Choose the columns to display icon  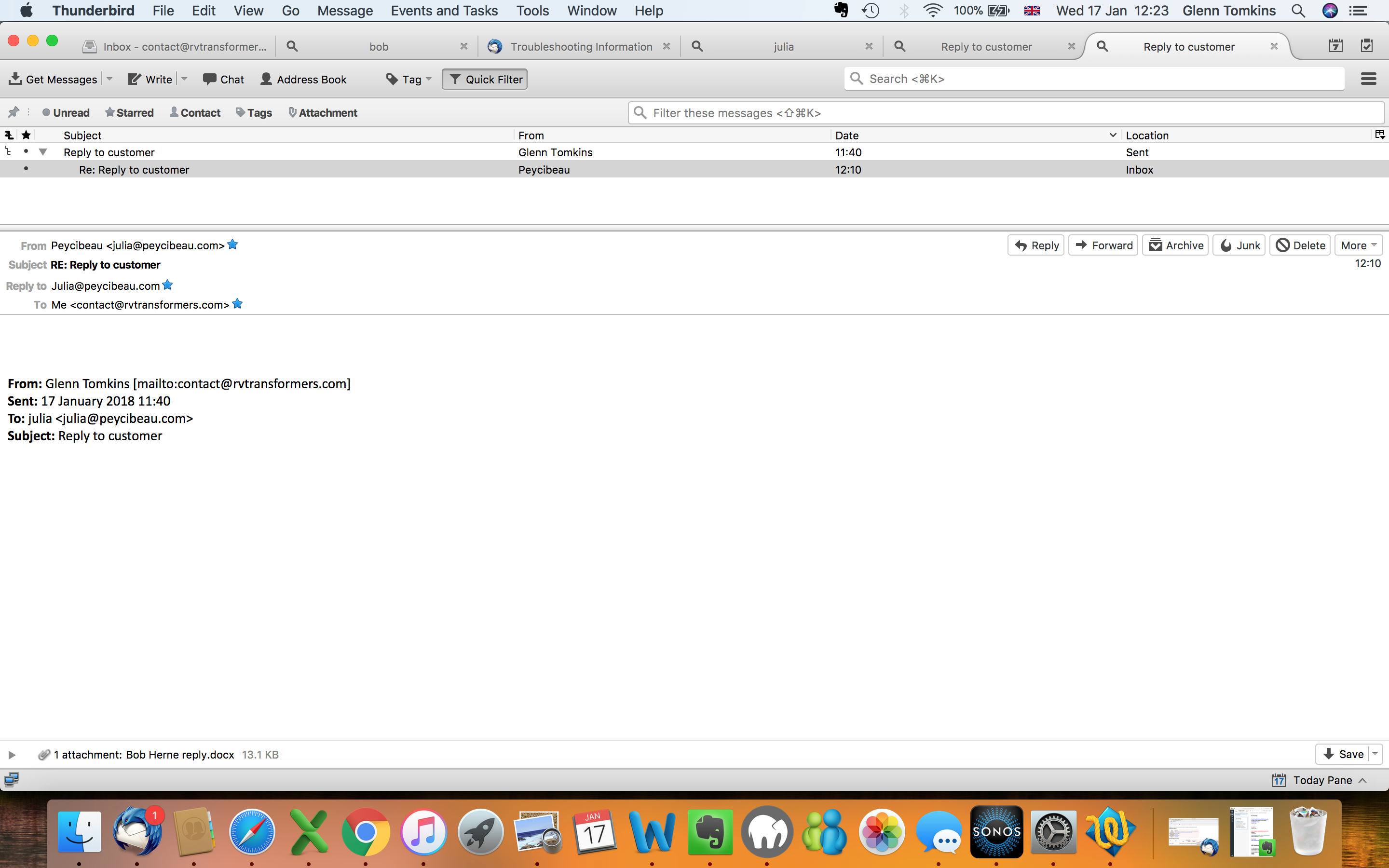click(1380, 135)
